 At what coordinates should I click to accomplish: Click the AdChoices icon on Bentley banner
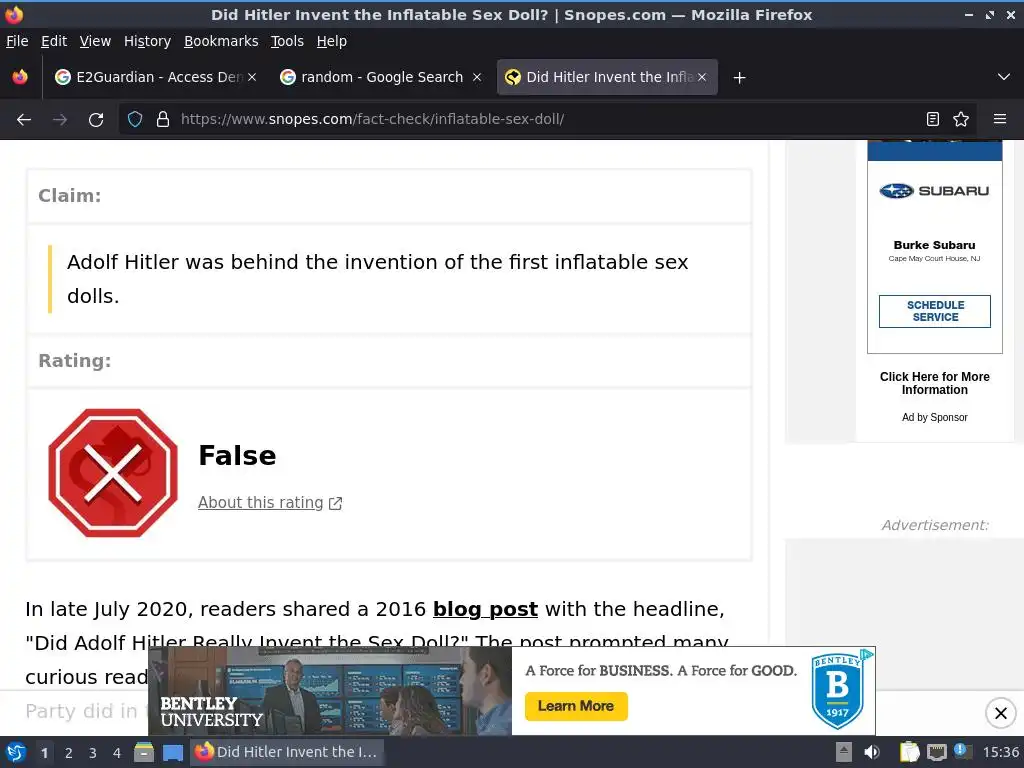coord(867,654)
